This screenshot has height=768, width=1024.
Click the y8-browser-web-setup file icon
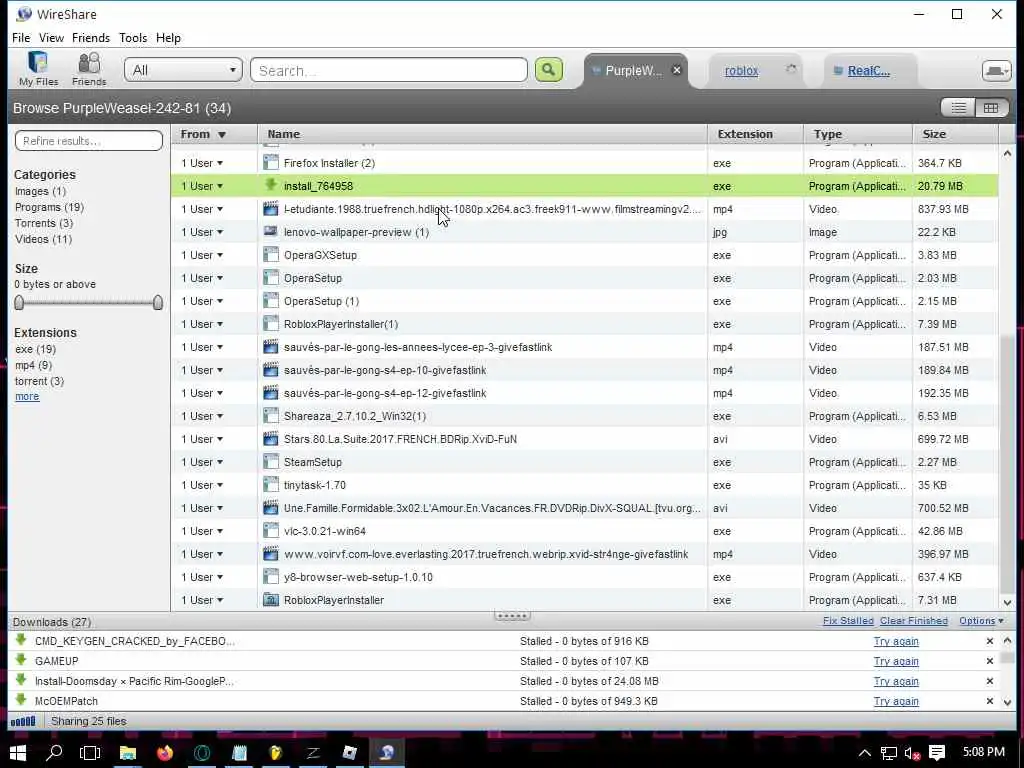coord(270,577)
